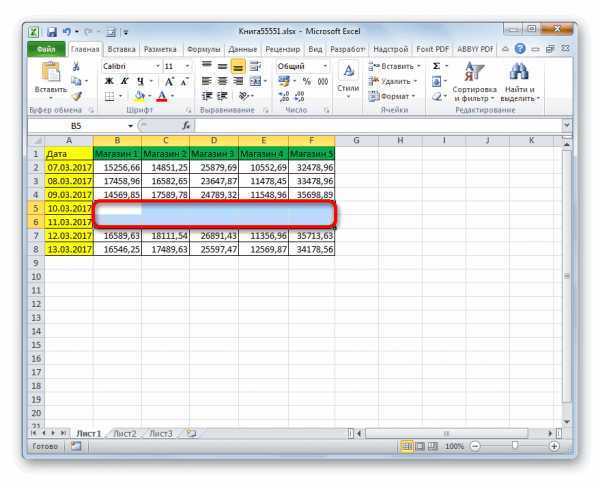Open the Calibri font name dropdown
Screen dimensions: 600x481
pyautogui.click(x=157, y=66)
